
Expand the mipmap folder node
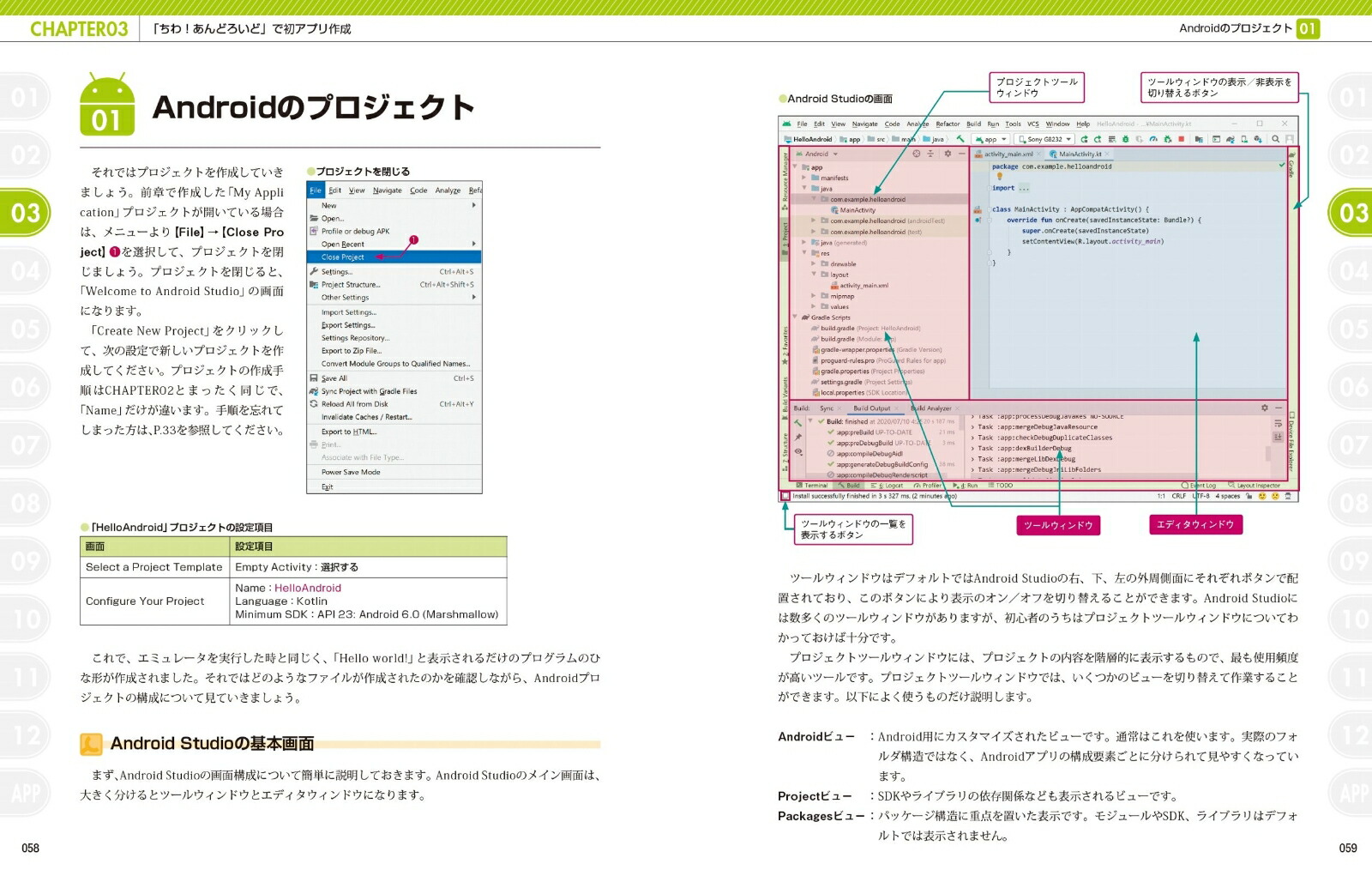[x=813, y=295]
